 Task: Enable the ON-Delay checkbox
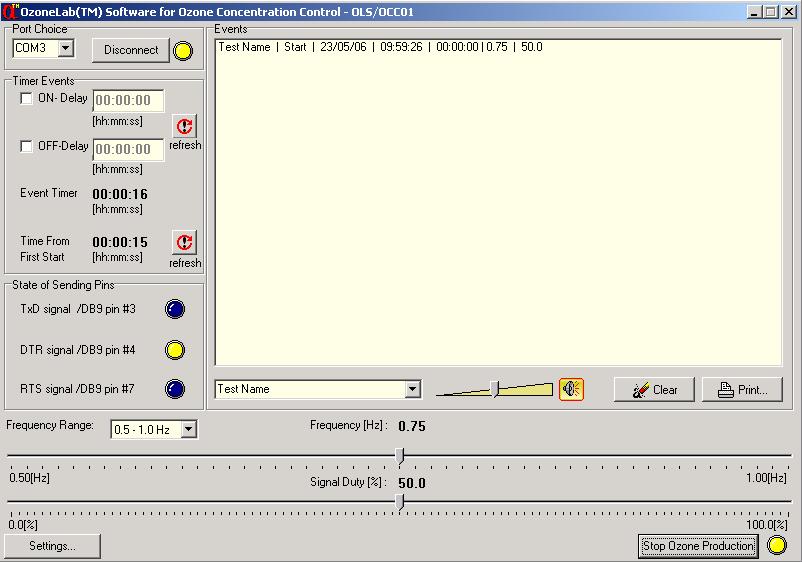pyautogui.click(x=26, y=98)
